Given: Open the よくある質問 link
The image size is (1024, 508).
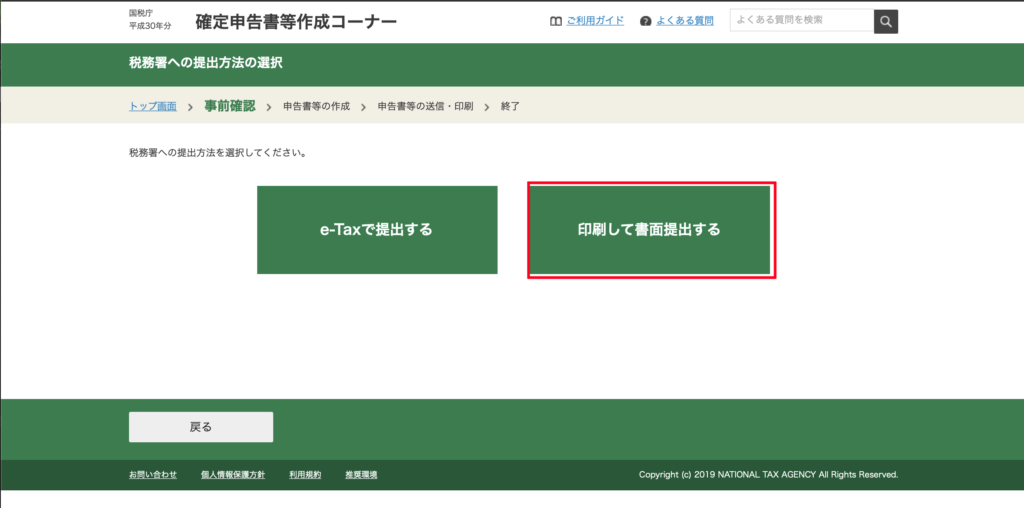Looking at the screenshot, I should coord(685,21).
